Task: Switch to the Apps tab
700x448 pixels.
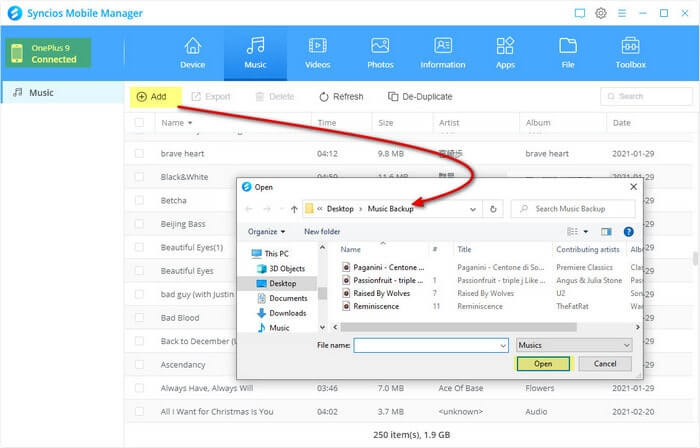Action: tap(505, 53)
